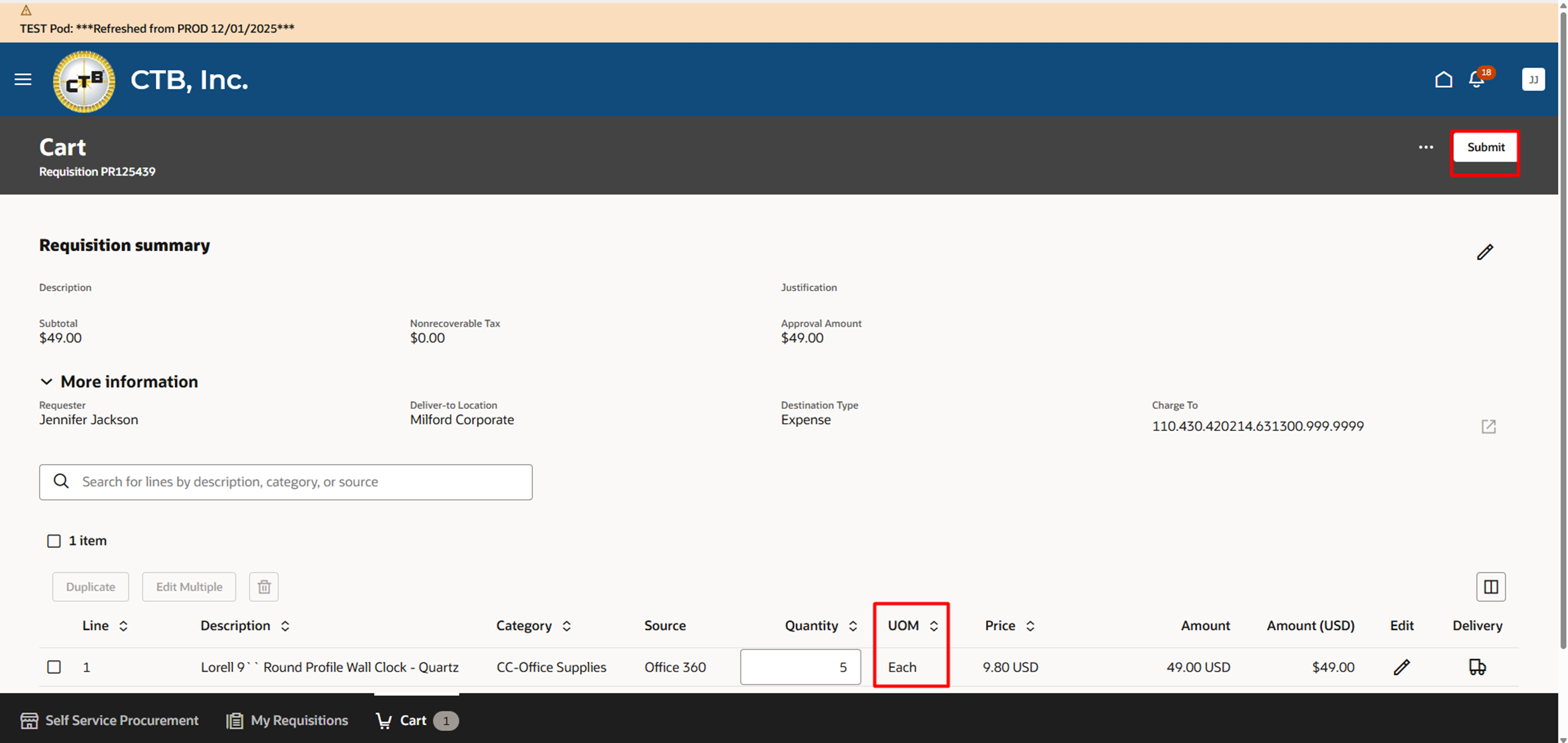Switch to My Requisitions tab
Viewport: 1568px width, 743px height.
click(x=287, y=721)
